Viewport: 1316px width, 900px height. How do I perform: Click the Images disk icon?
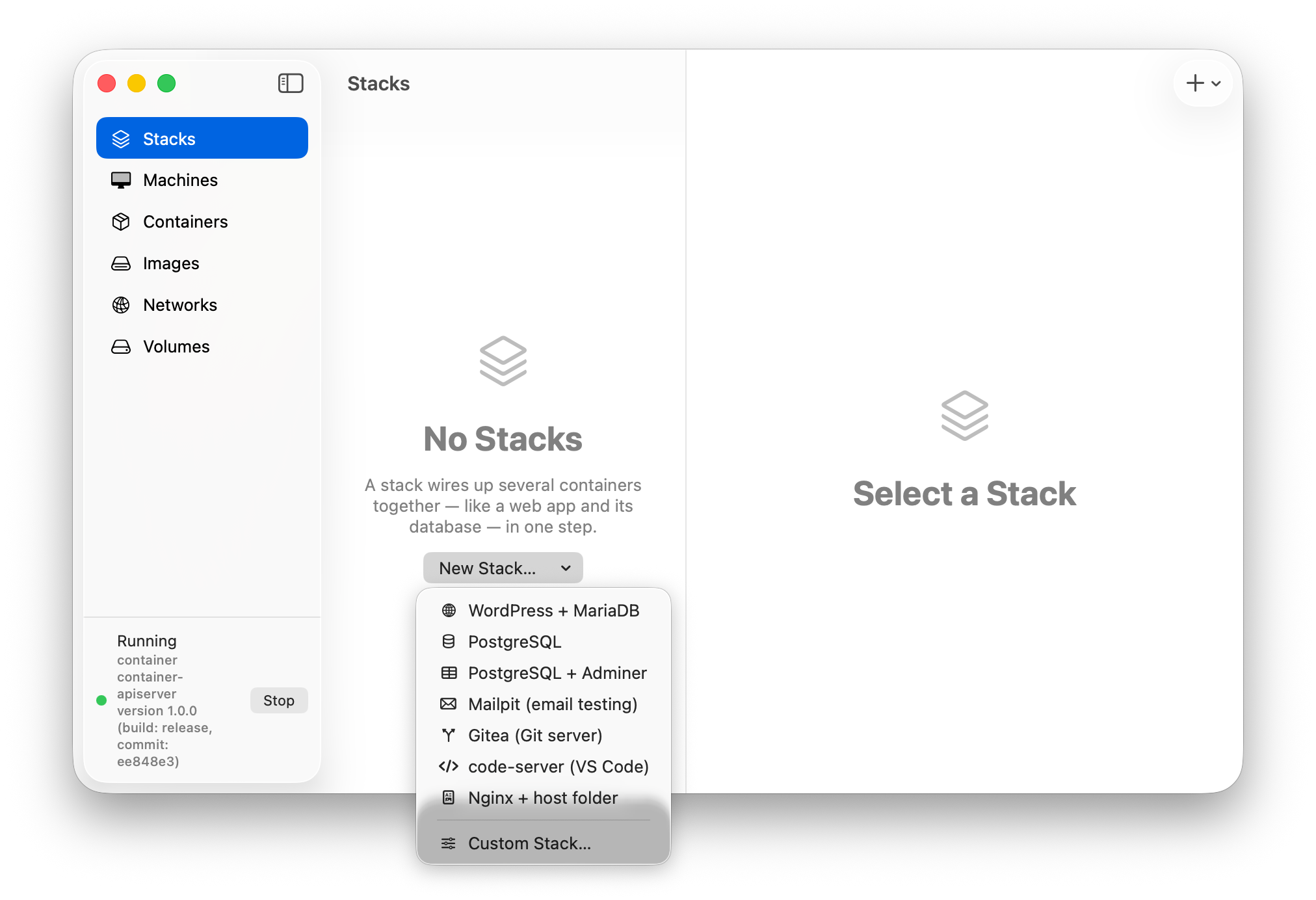coord(121,263)
